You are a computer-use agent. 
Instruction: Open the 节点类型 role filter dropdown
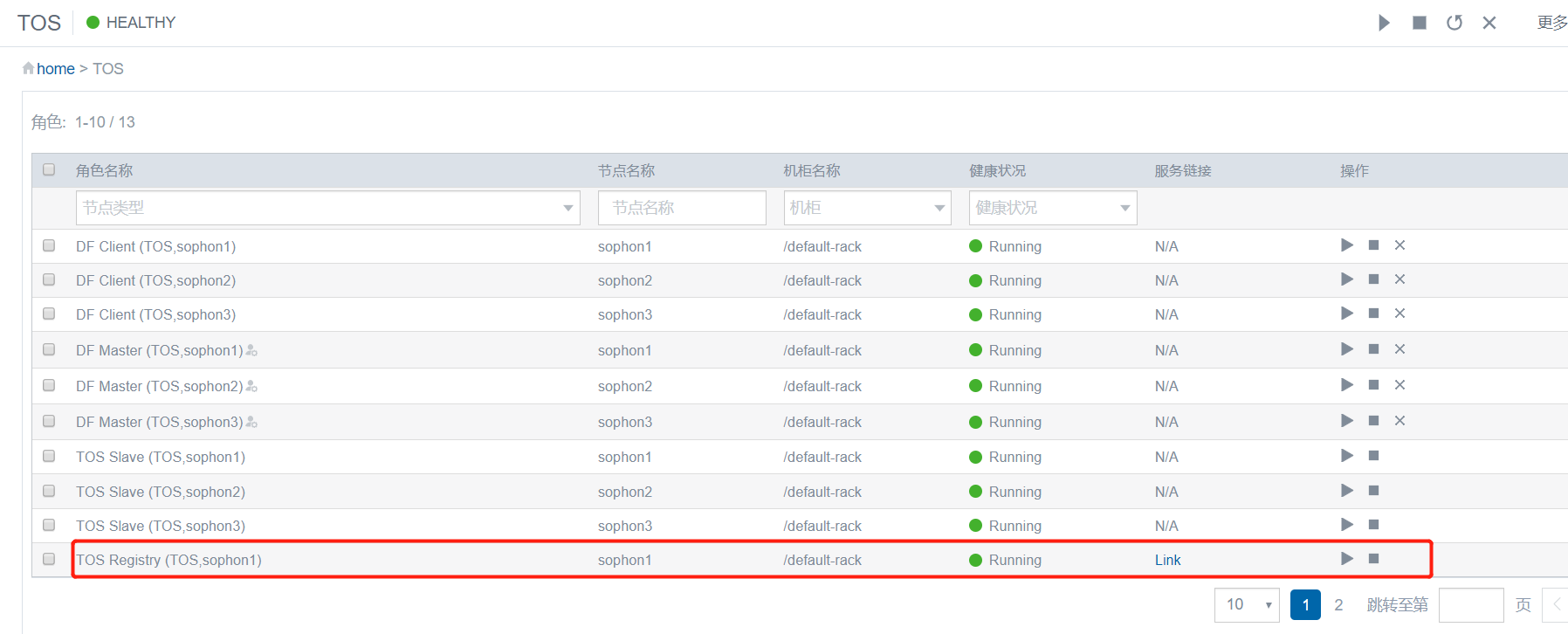click(327, 208)
